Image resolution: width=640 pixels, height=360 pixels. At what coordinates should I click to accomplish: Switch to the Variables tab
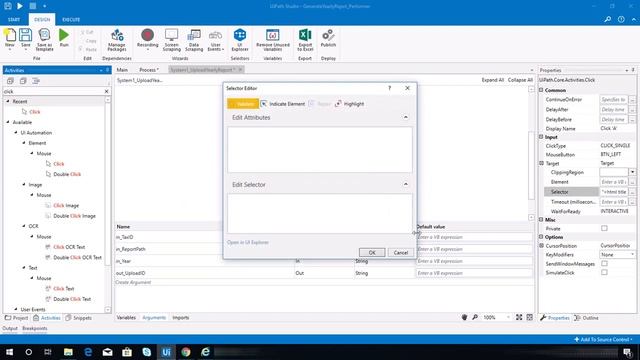point(126,317)
